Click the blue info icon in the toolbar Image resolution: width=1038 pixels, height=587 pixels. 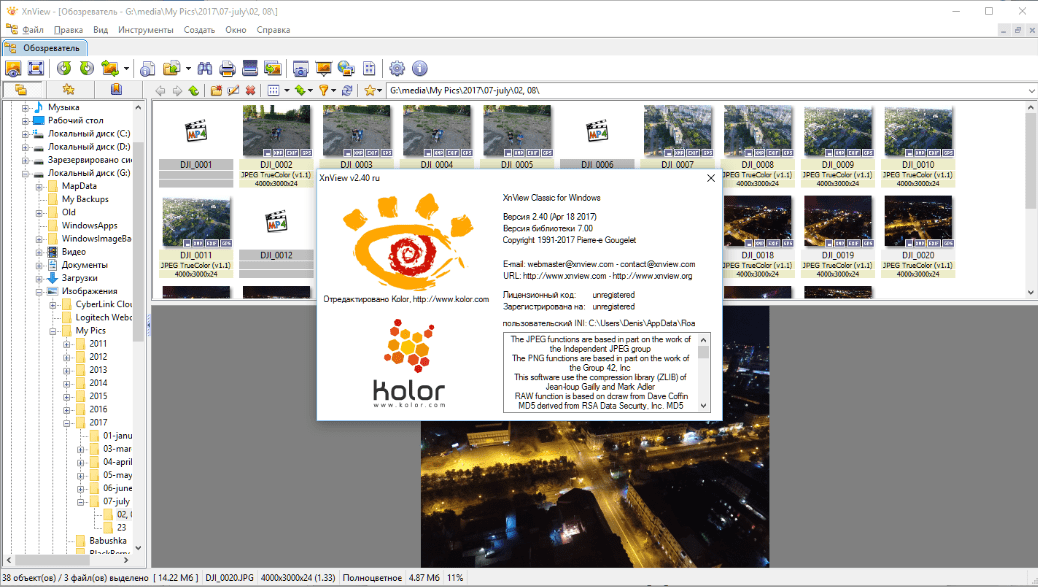point(419,68)
